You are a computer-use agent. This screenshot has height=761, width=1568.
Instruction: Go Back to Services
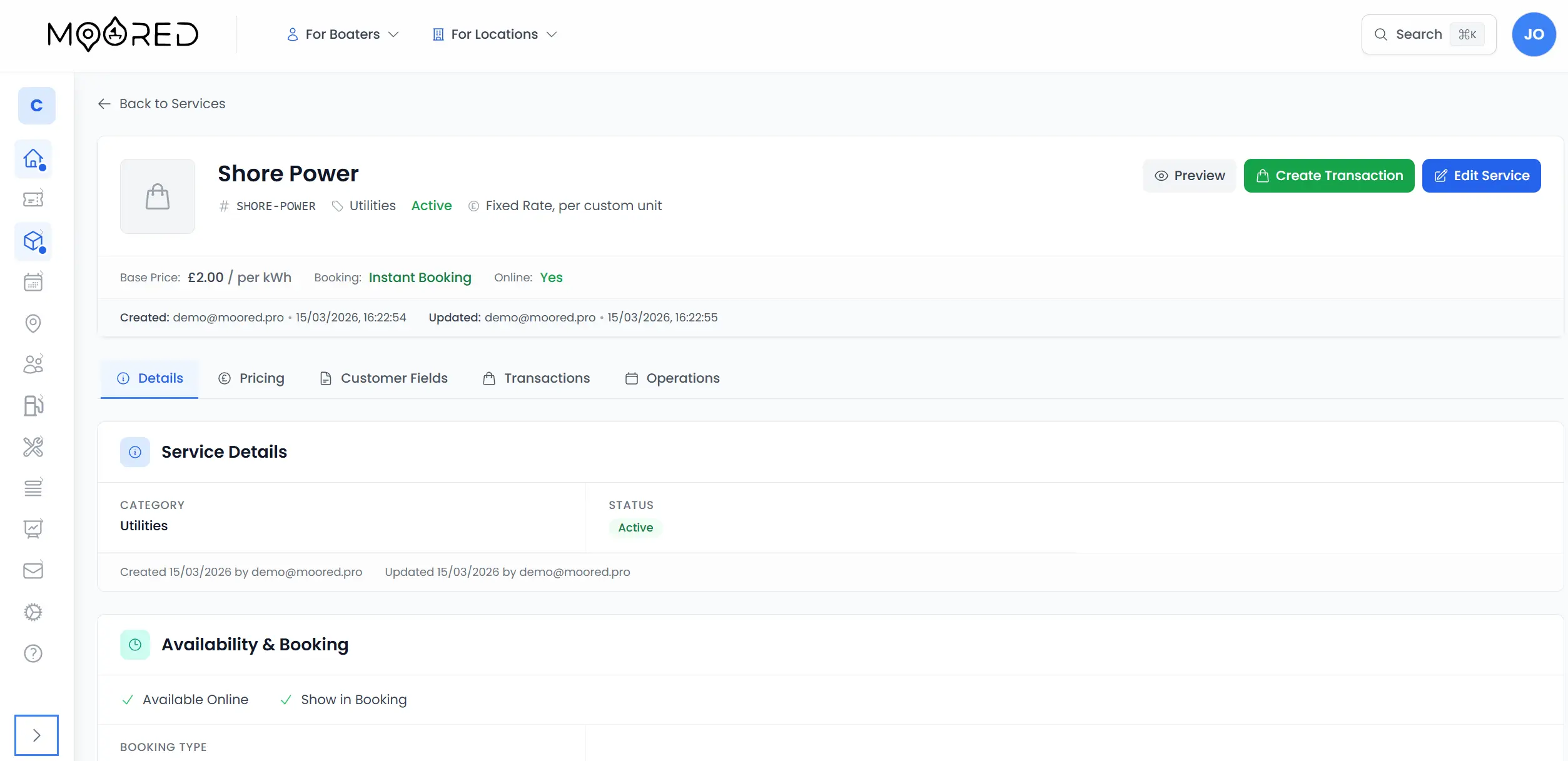point(161,103)
